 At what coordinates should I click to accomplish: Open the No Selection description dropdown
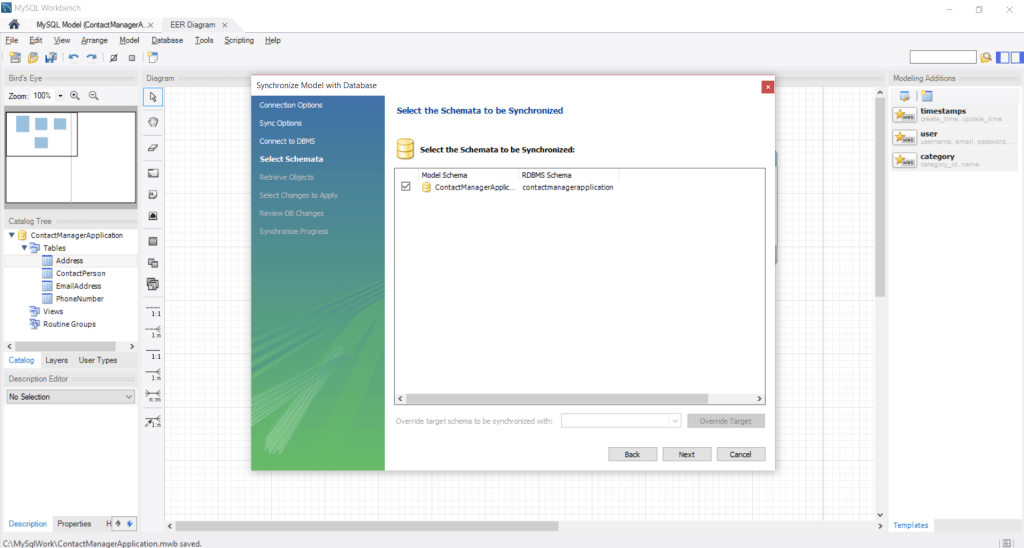click(x=71, y=396)
